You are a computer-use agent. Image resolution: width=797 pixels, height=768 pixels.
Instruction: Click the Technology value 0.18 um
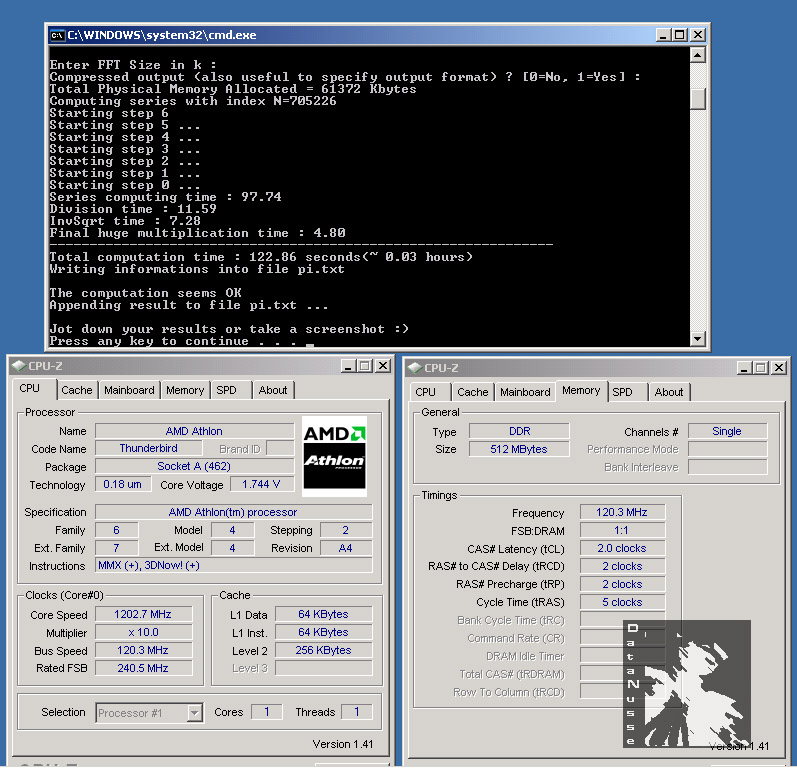point(122,484)
